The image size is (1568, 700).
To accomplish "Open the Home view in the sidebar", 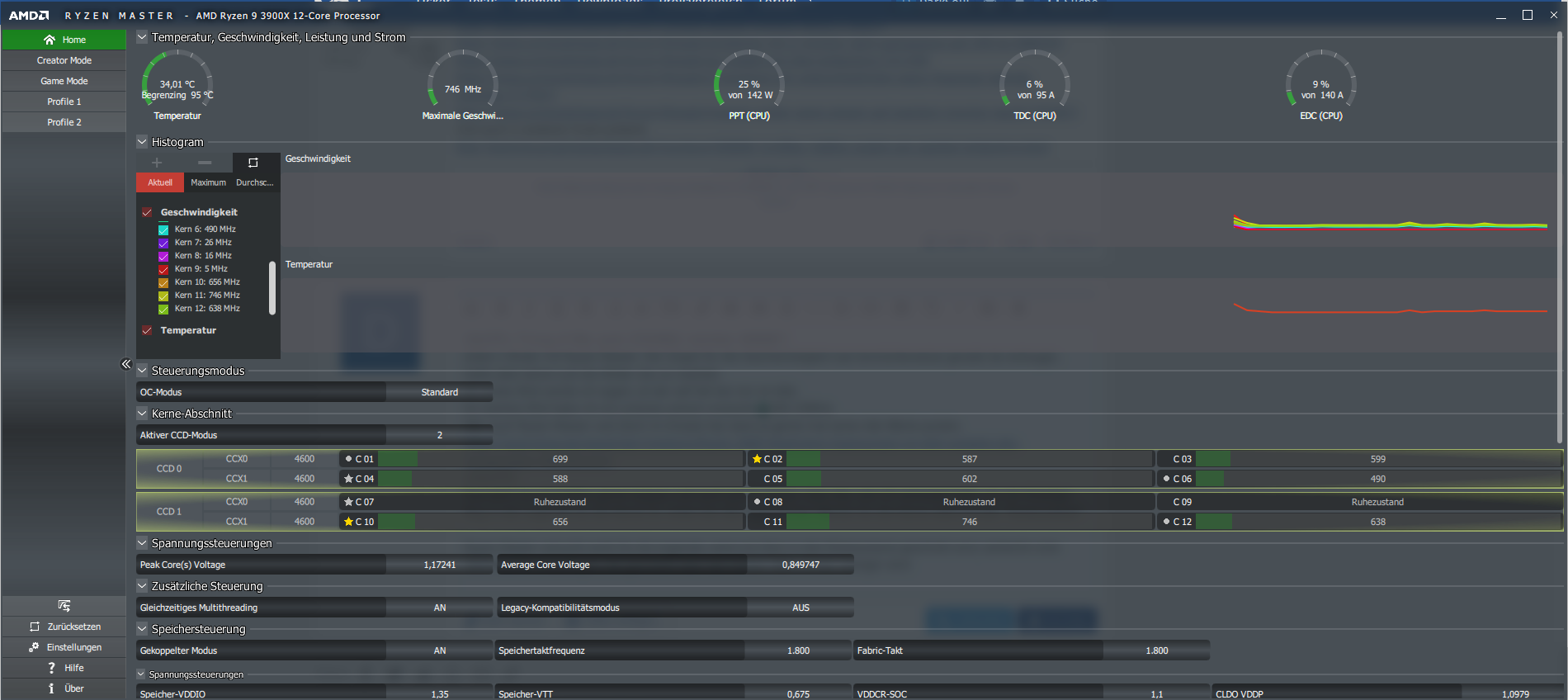I will tap(64, 40).
